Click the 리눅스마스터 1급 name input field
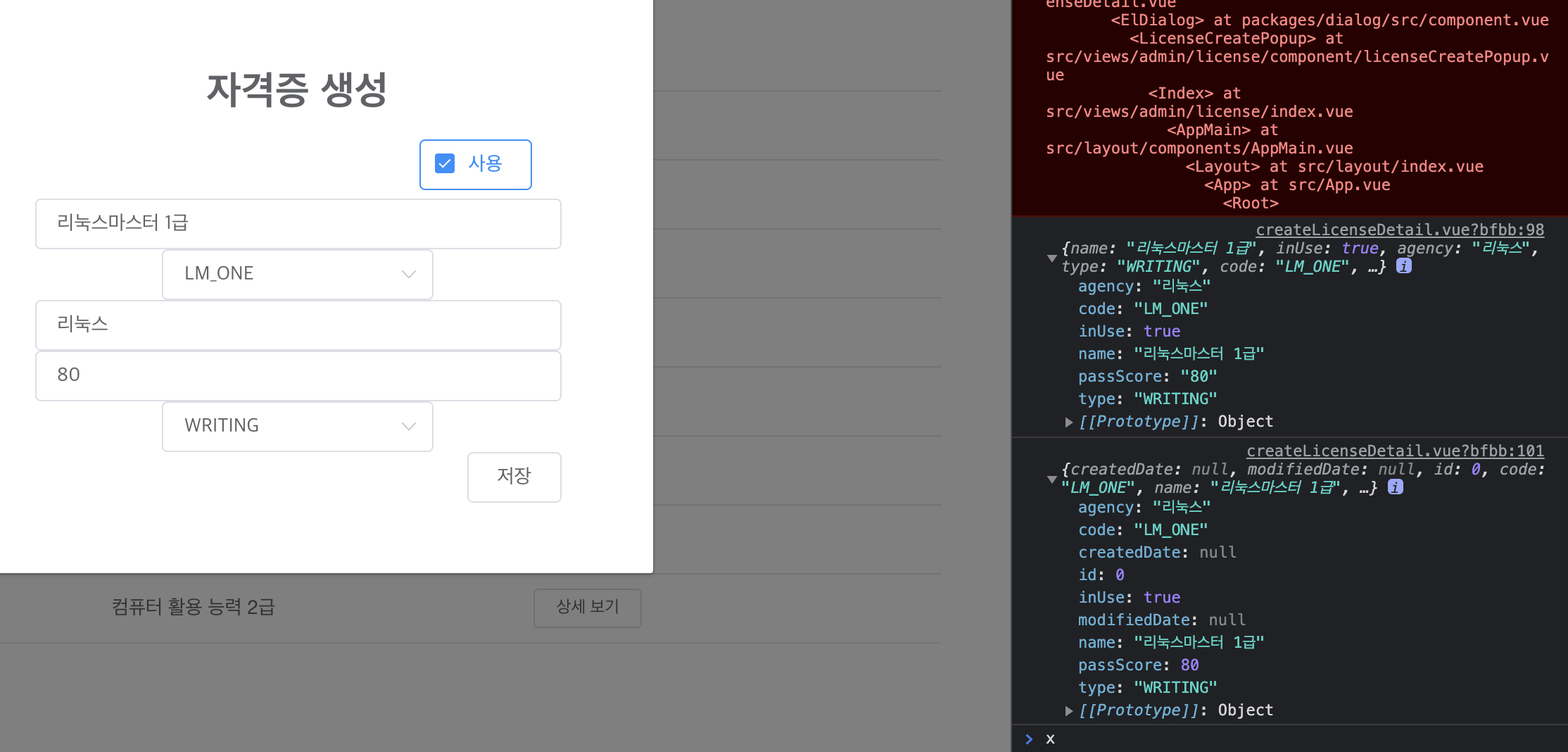This screenshot has width=1568, height=752. [x=298, y=224]
